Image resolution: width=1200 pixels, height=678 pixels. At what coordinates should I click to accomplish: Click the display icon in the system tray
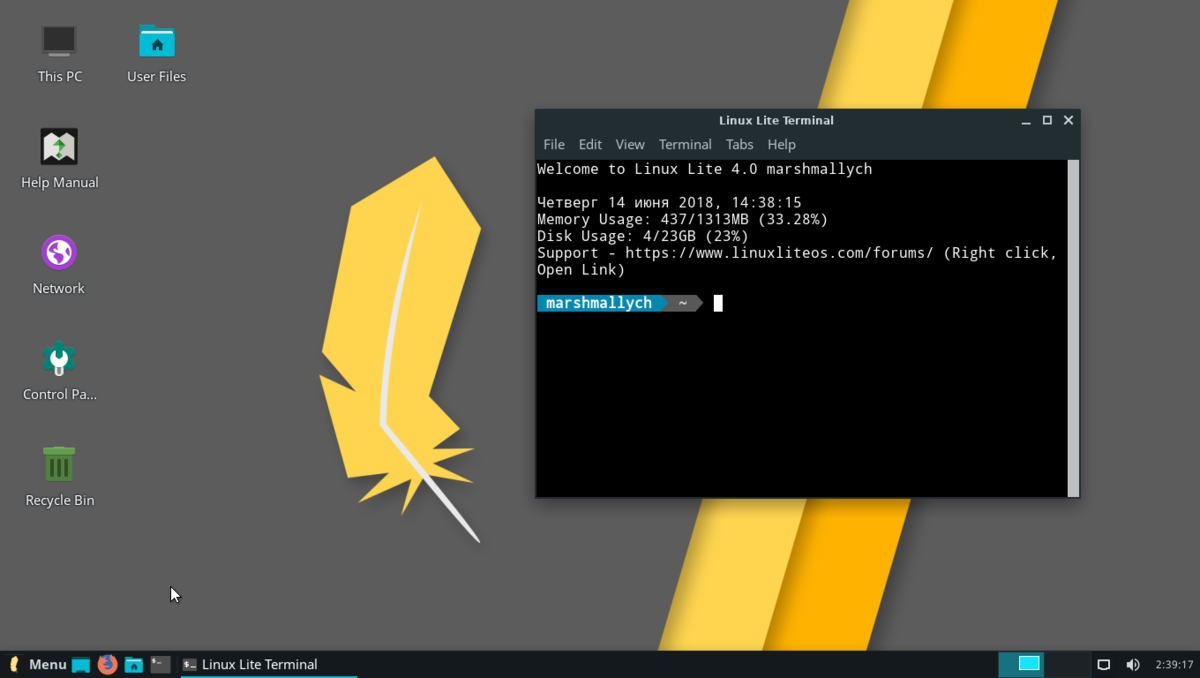point(1103,664)
